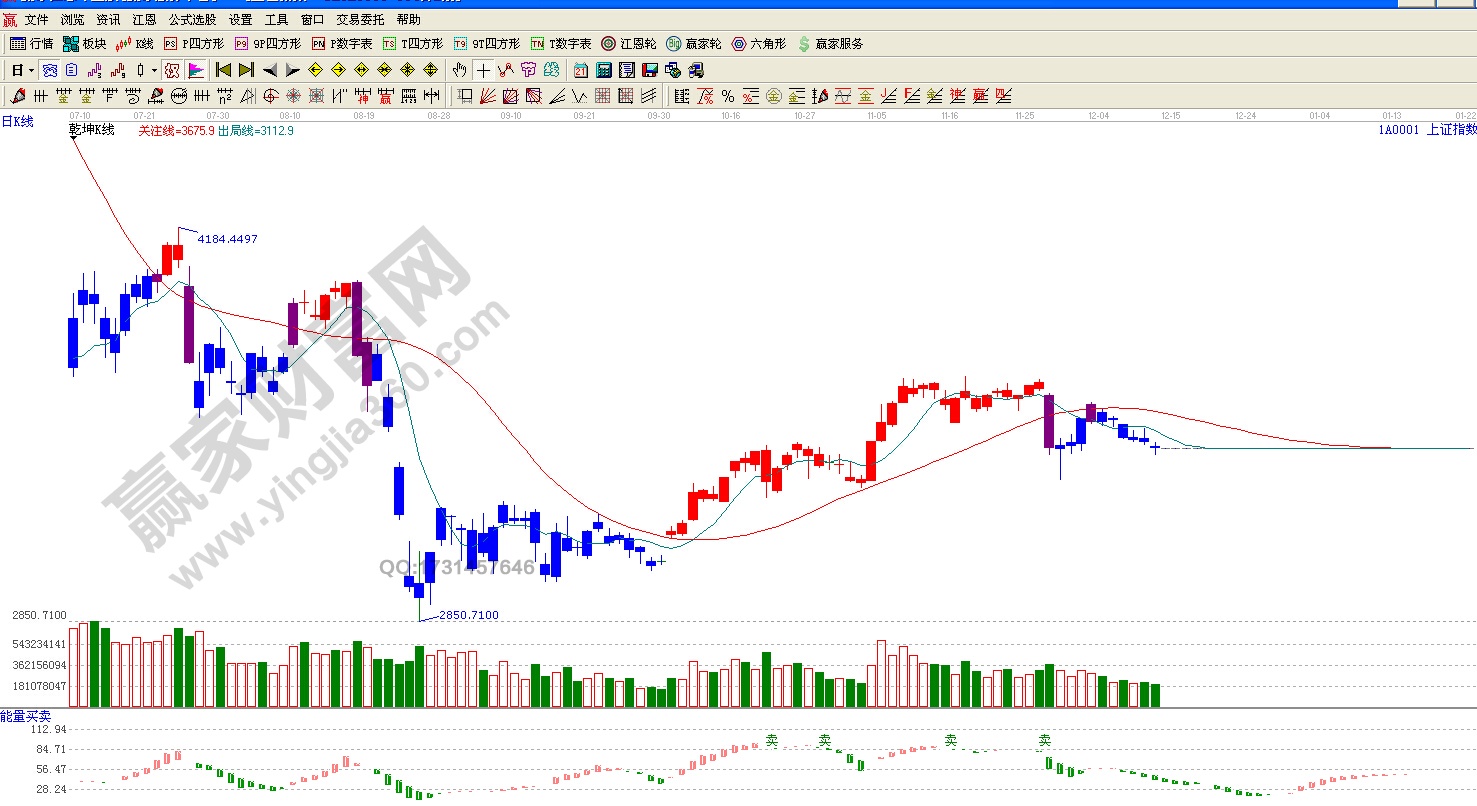Open the calculator tool icon
The width and height of the screenshot is (1477, 806).
[604, 70]
